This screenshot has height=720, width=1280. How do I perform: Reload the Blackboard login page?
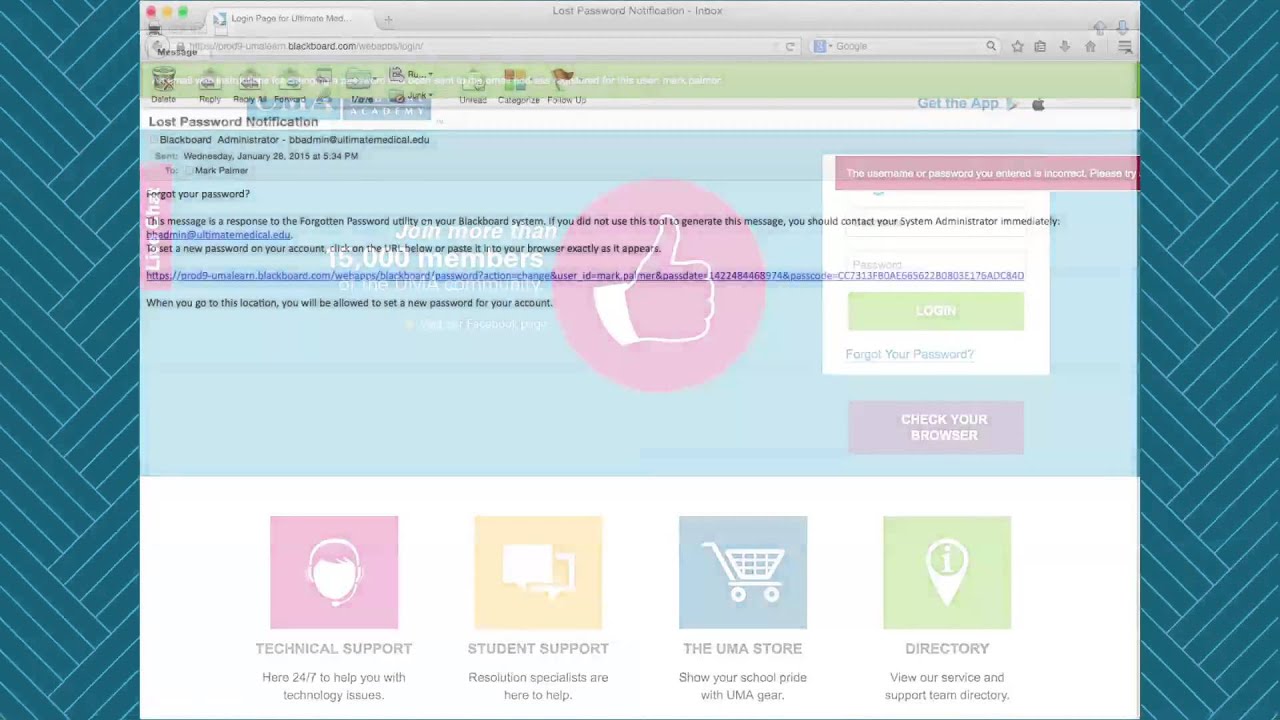pyautogui.click(x=790, y=46)
